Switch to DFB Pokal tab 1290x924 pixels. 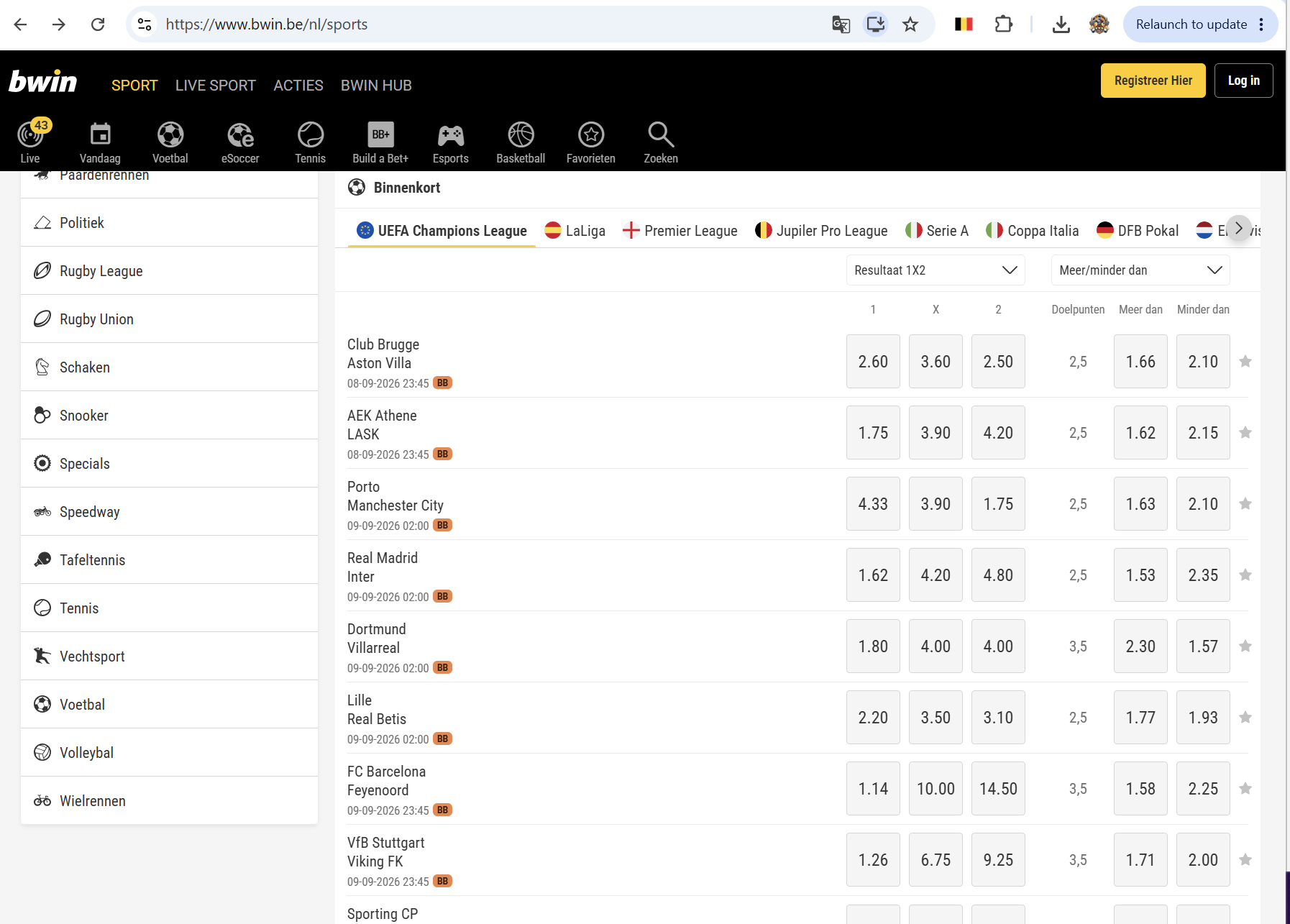point(1138,231)
